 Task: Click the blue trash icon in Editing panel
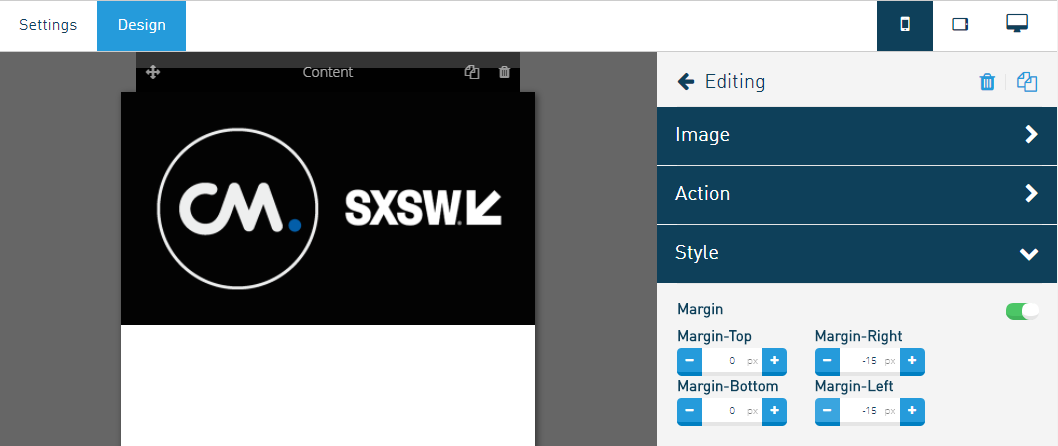(x=987, y=82)
